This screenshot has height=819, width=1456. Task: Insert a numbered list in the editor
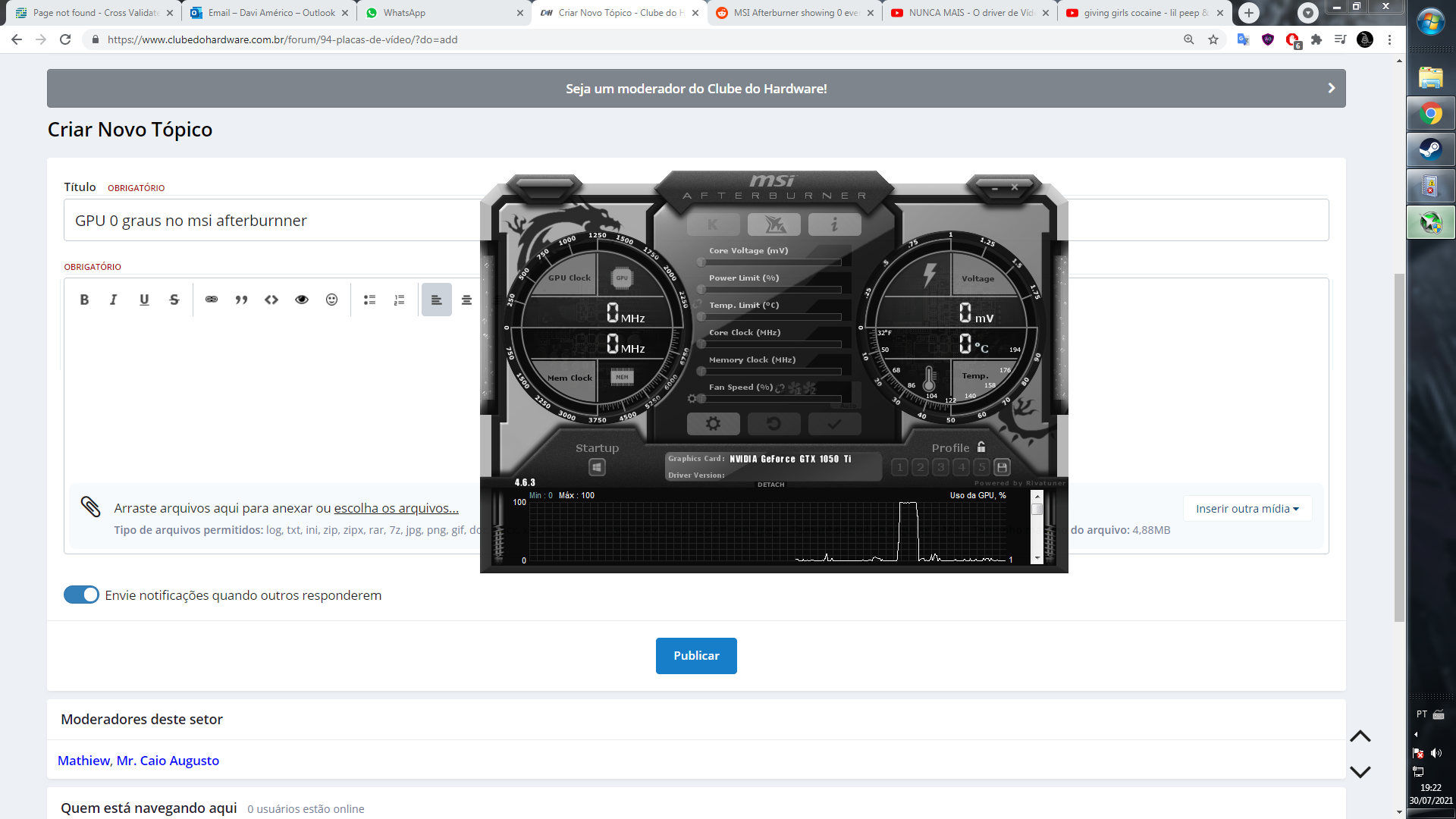(400, 300)
